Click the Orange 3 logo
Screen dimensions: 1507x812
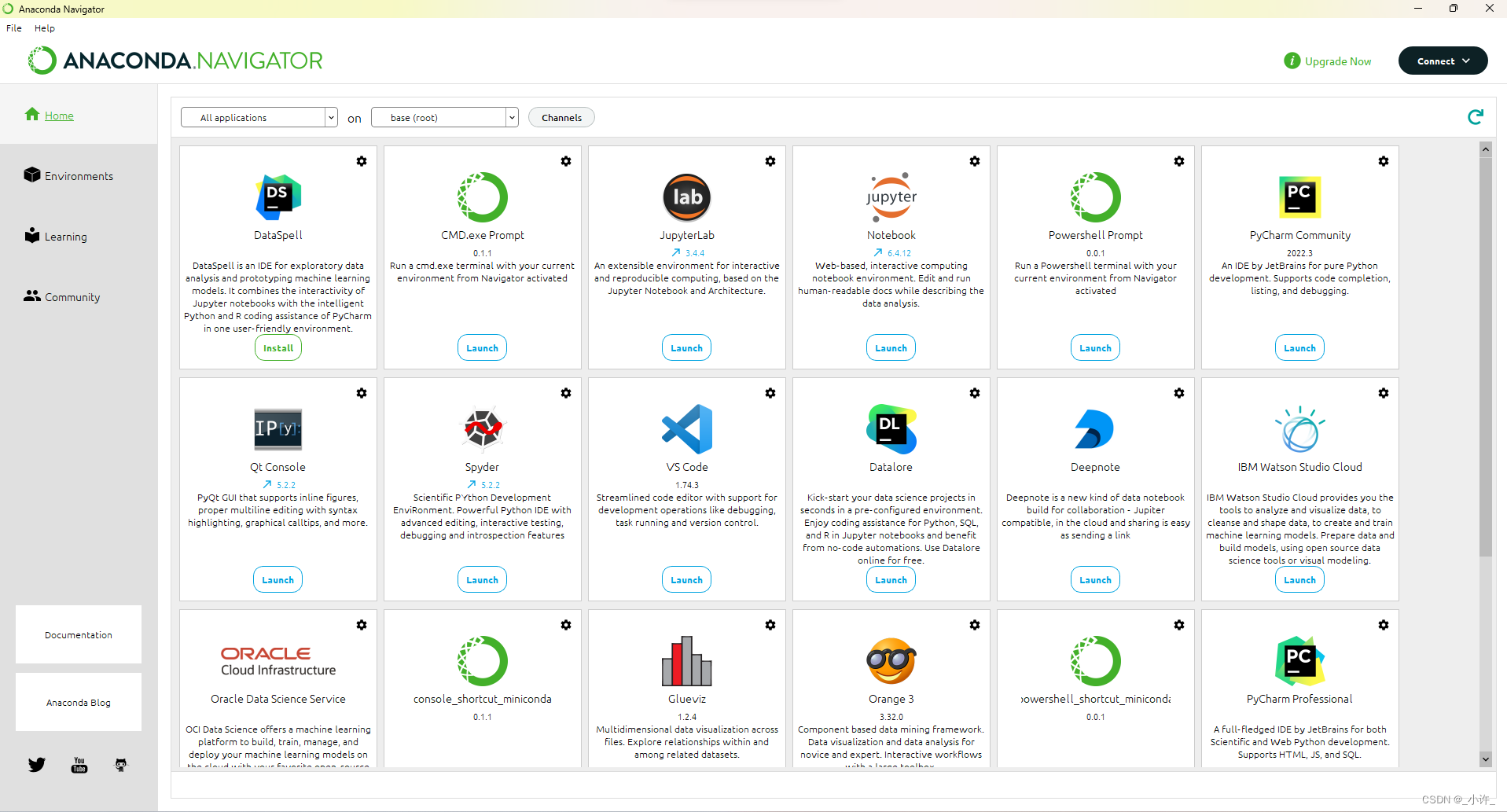pos(891,661)
